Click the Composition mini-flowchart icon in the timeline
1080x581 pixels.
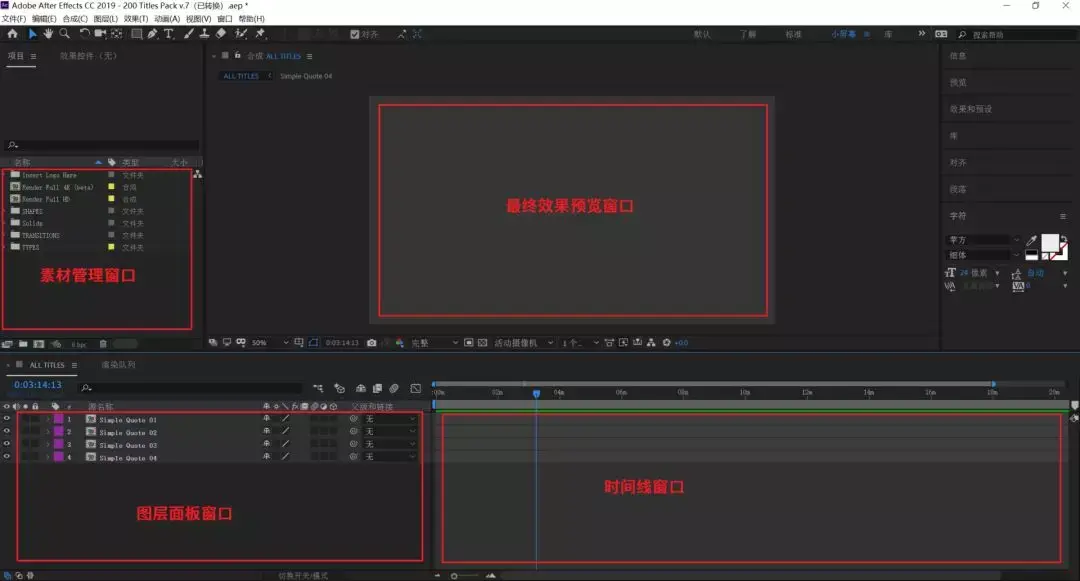point(318,389)
